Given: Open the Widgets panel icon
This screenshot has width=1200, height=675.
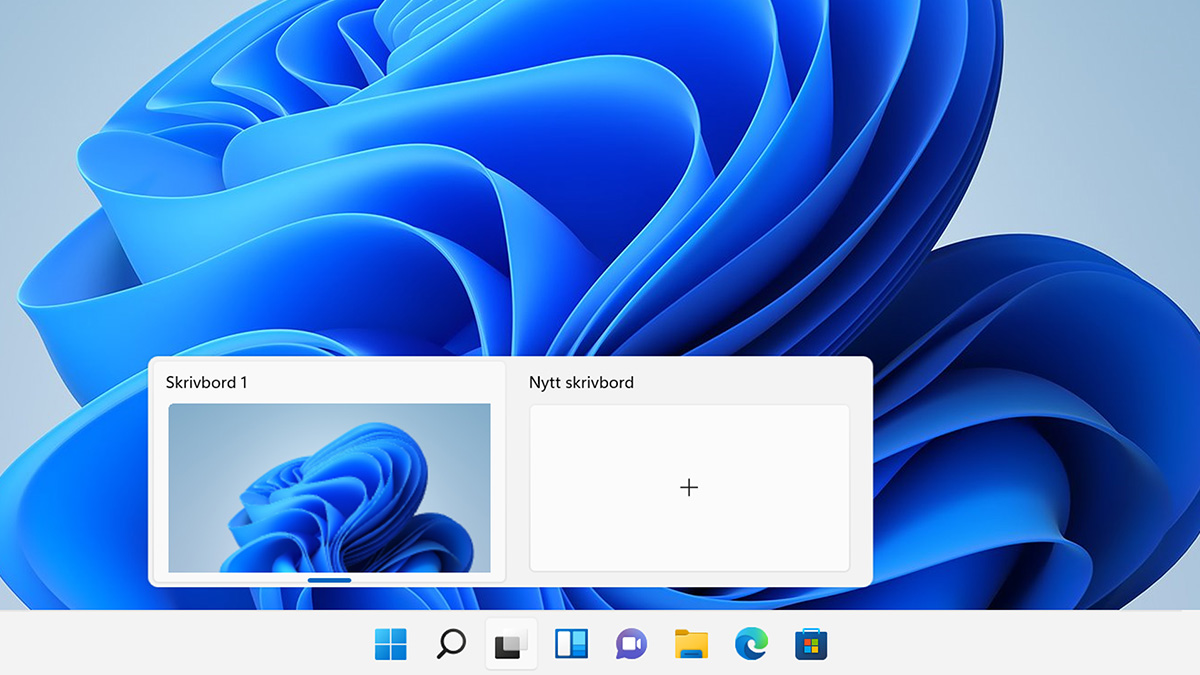Looking at the screenshot, I should [x=571, y=644].
